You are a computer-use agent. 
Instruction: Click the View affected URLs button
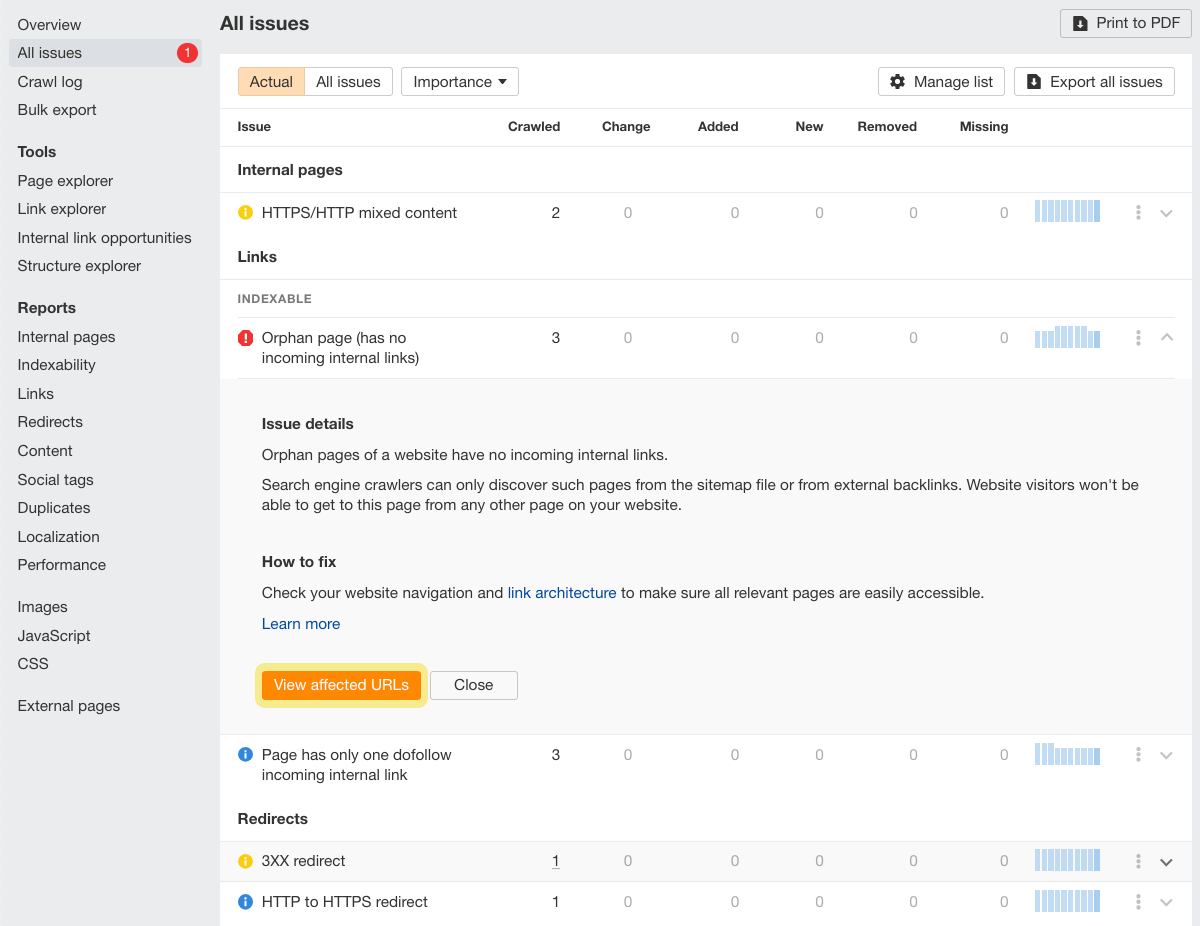[341, 685]
